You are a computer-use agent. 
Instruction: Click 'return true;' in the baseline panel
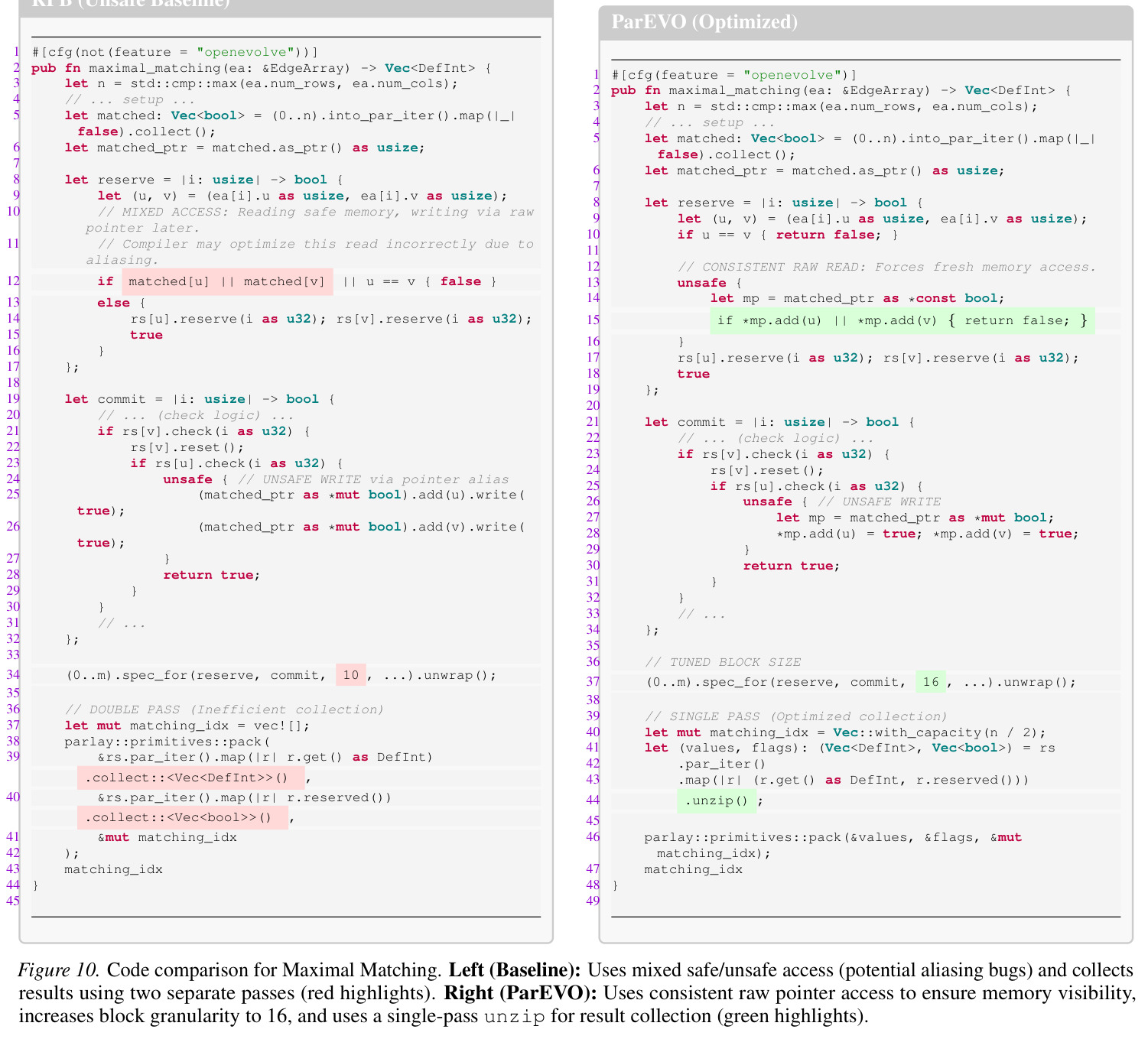click(212, 575)
